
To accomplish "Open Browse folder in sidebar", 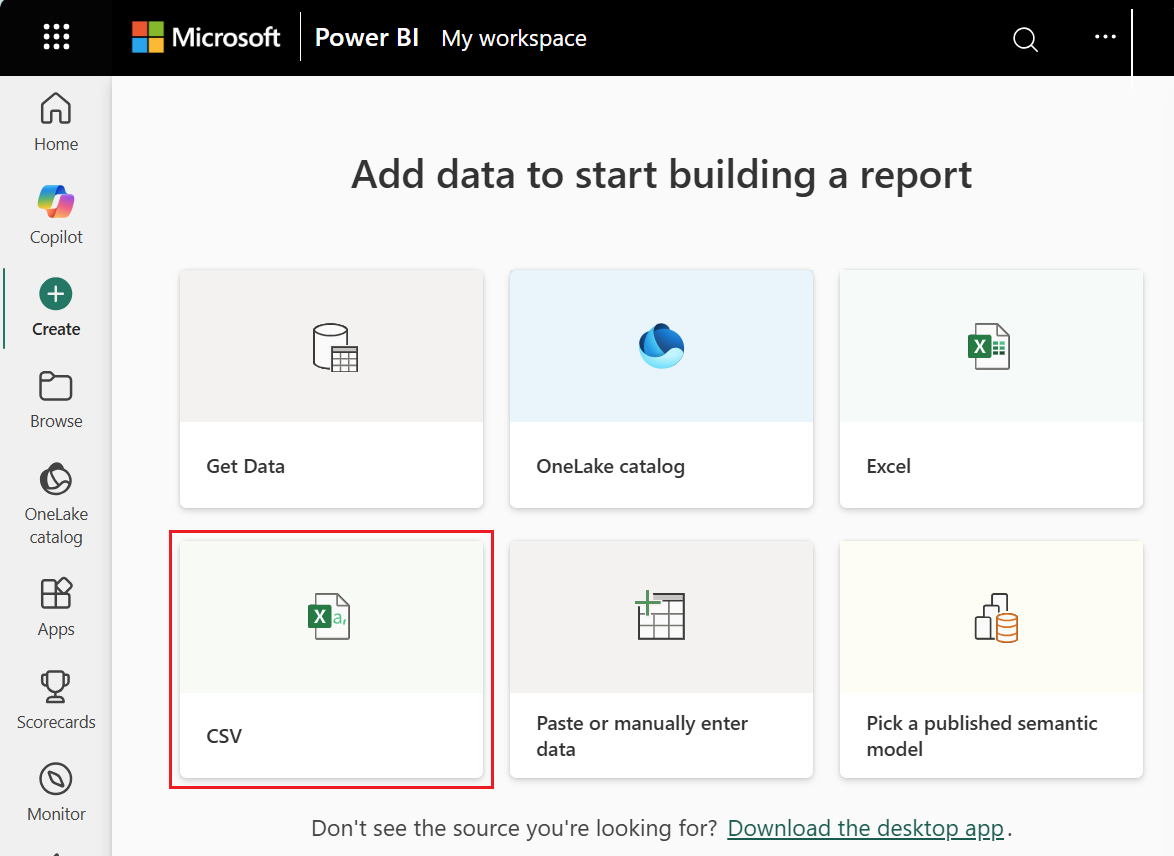I will (56, 400).
